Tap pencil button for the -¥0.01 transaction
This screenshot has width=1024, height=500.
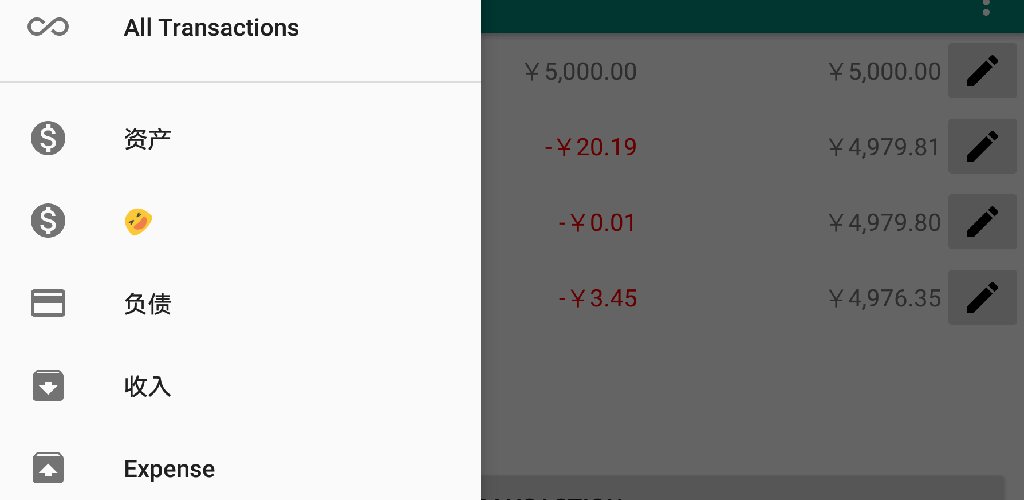click(x=982, y=222)
